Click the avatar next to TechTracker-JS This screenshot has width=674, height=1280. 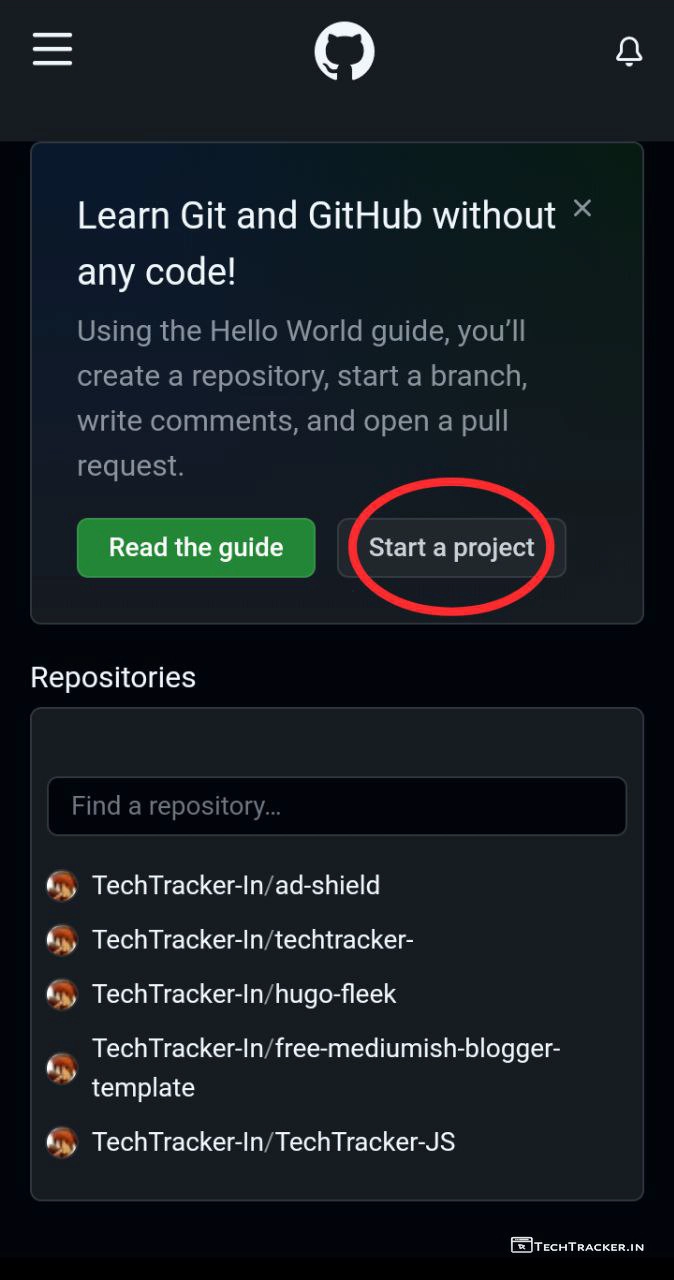pyautogui.click(x=62, y=1142)
